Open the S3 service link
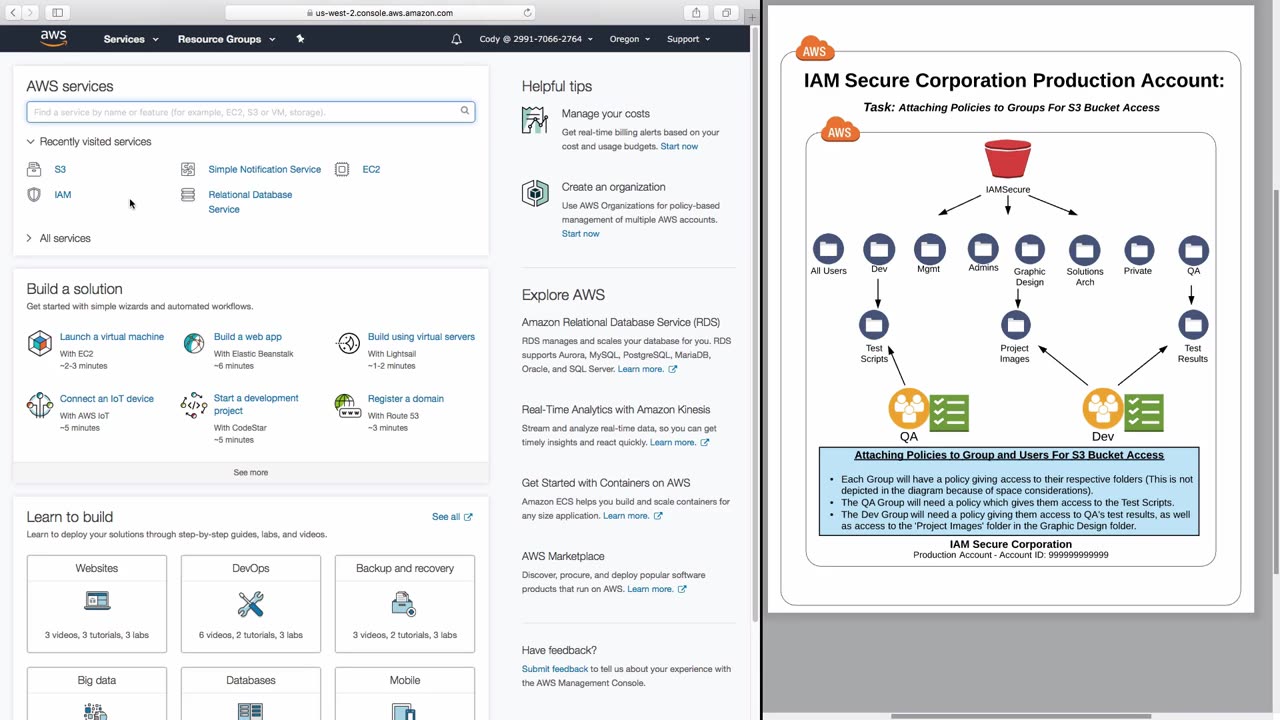 (x=60, y=170)
